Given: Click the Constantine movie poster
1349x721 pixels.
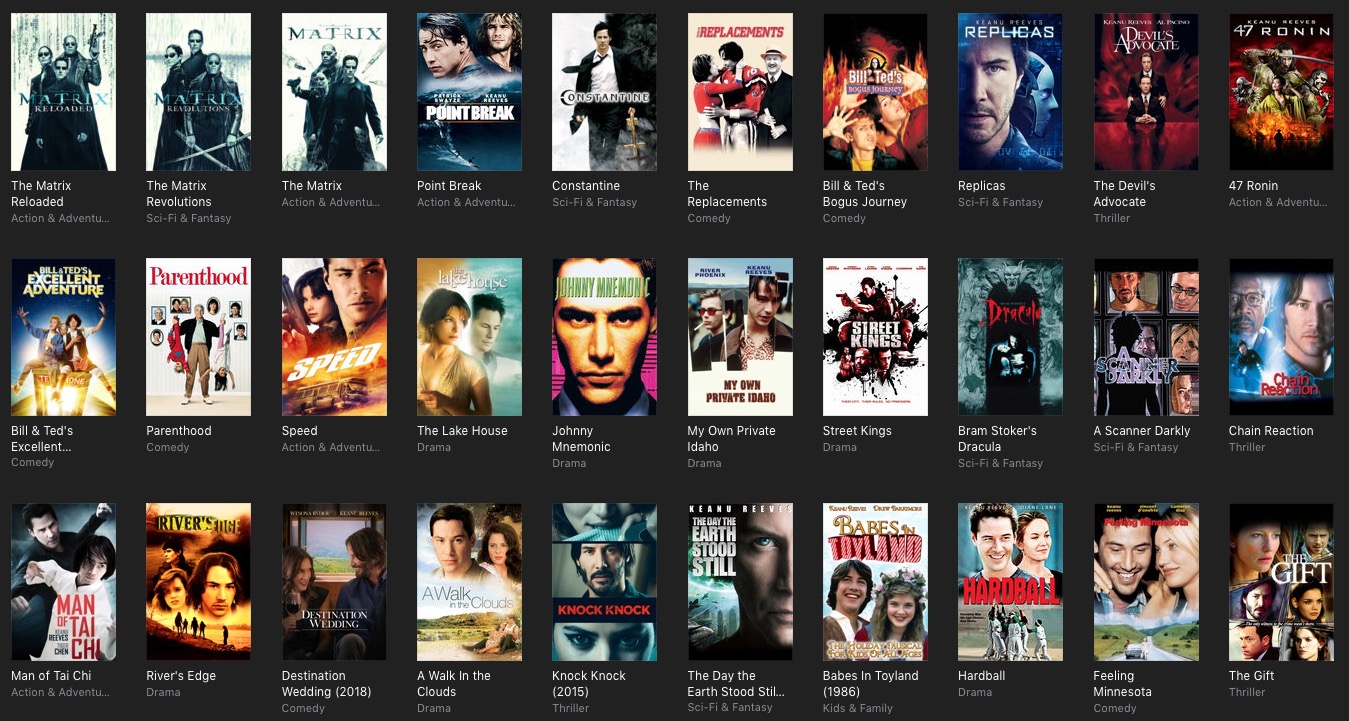Looking at the screenshot, I should [x=604, y=92].
